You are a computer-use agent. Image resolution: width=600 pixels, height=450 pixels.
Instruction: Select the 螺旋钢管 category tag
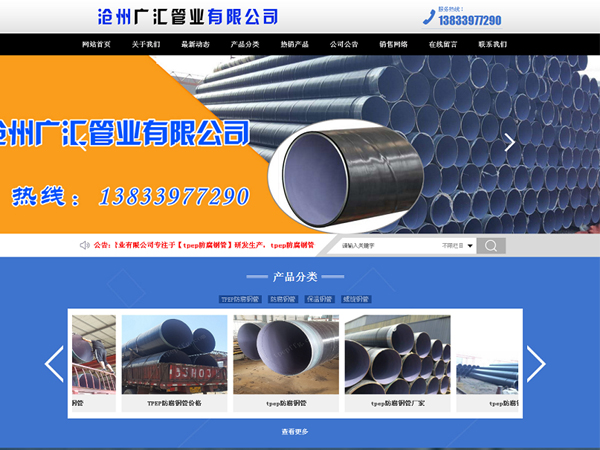tap(356, 299)
